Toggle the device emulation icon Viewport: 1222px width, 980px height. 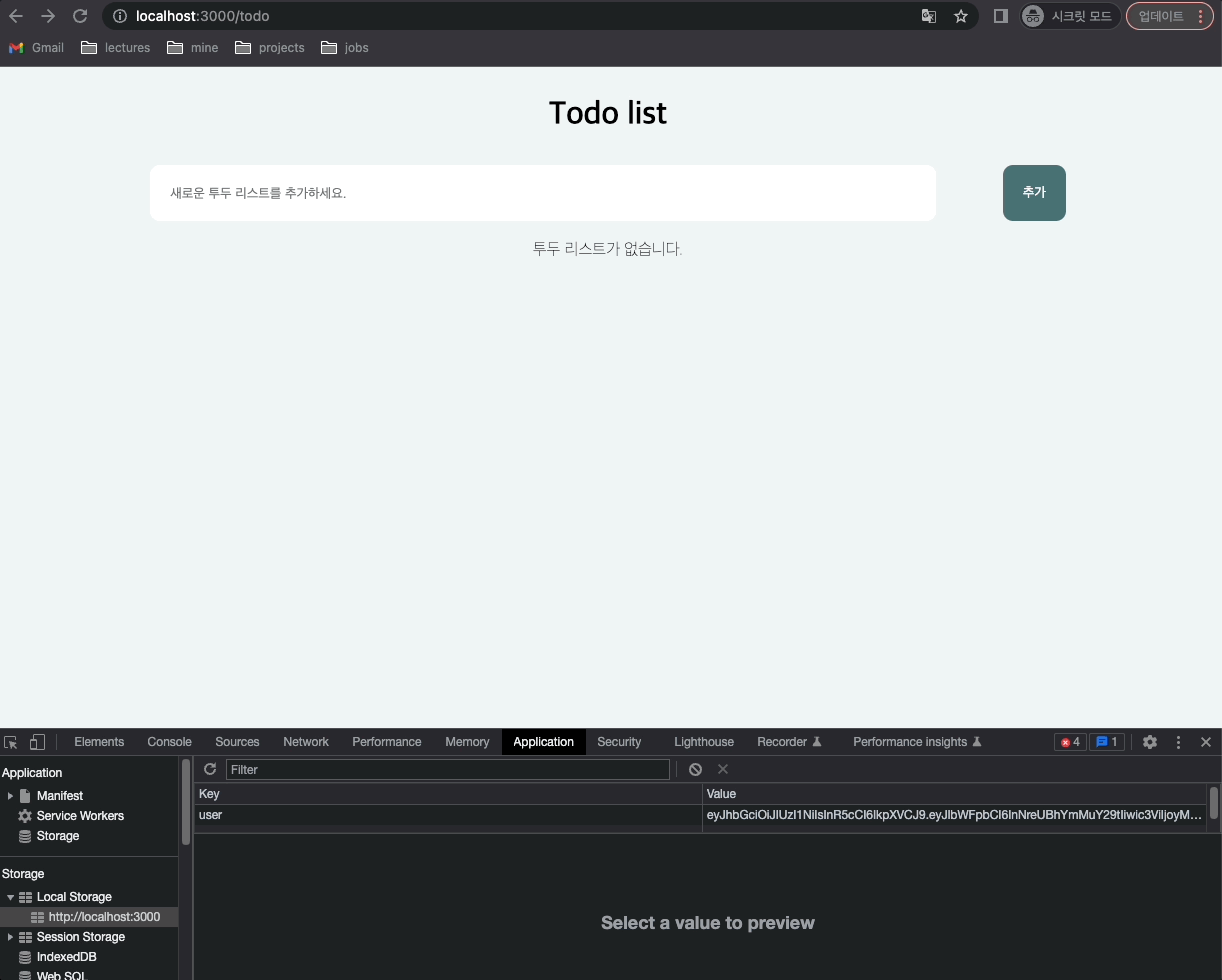click(37, 742)
